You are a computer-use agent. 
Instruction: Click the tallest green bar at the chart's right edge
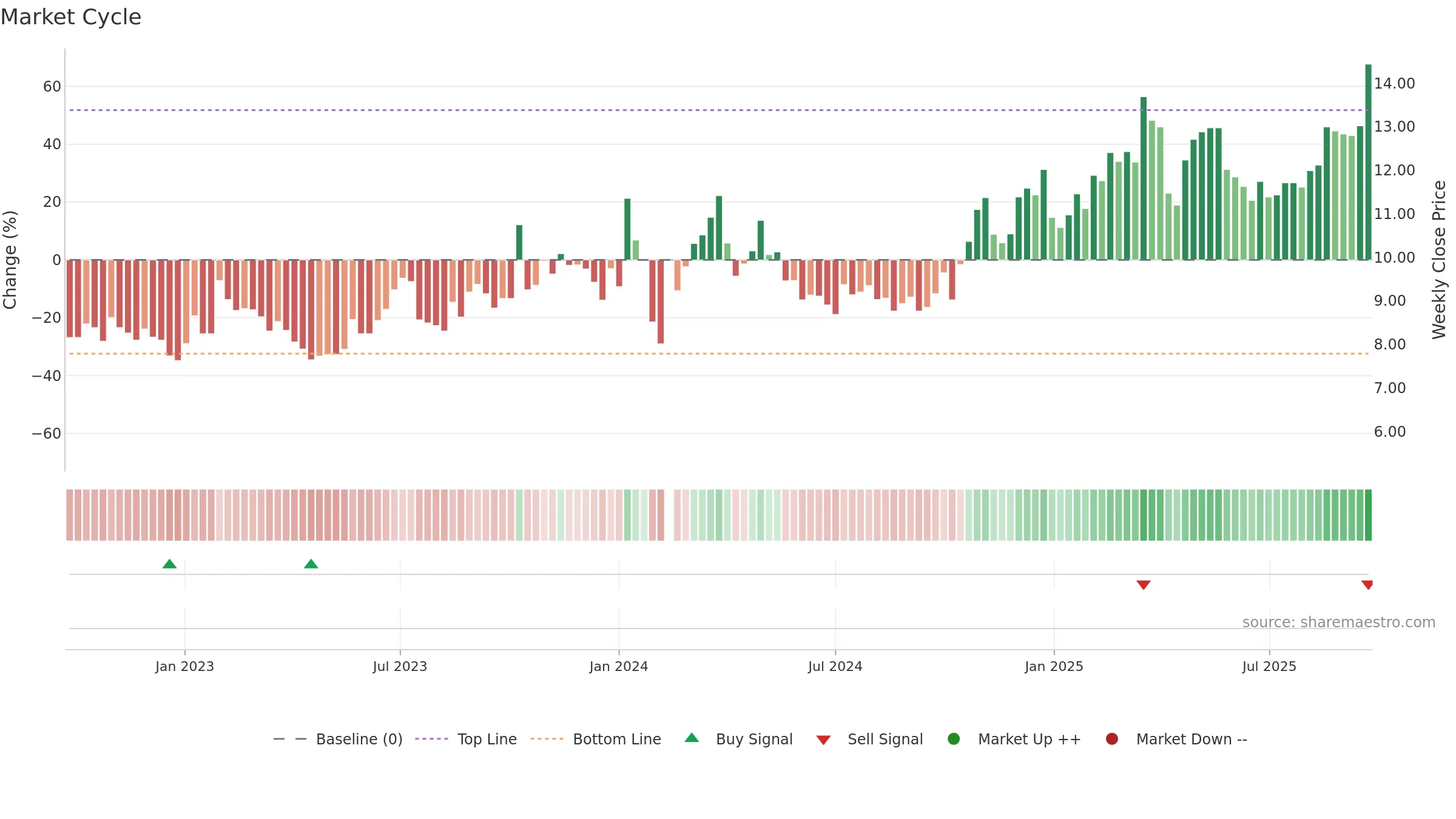point(1368,162)
